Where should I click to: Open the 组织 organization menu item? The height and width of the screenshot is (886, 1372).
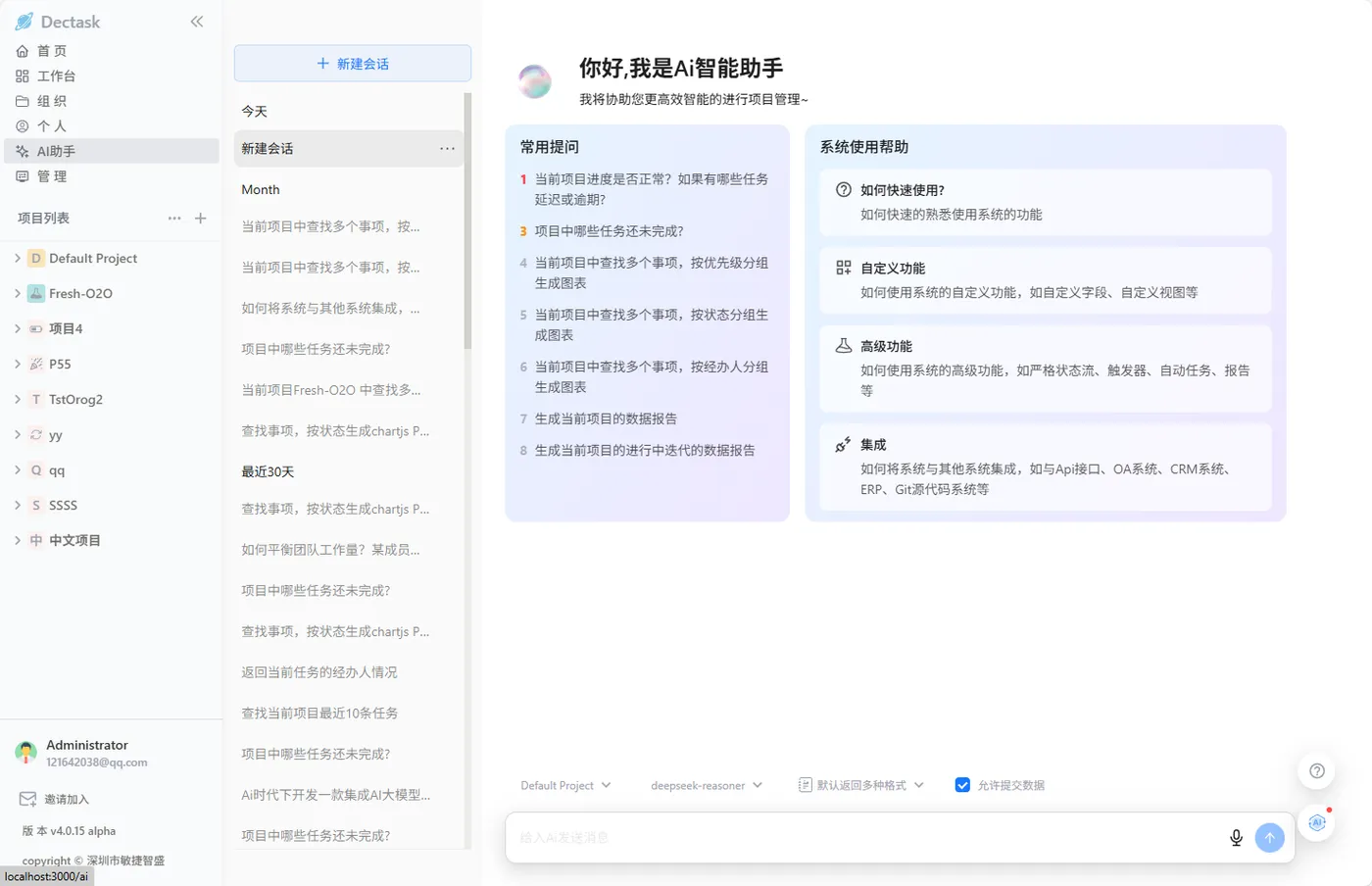[x=112, y=101]
